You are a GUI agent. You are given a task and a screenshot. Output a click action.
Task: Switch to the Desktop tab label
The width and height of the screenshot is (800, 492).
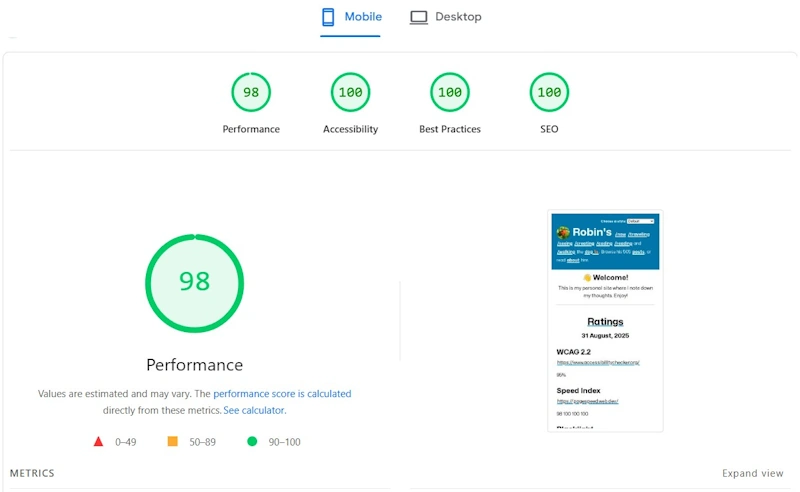click(458, 17)
